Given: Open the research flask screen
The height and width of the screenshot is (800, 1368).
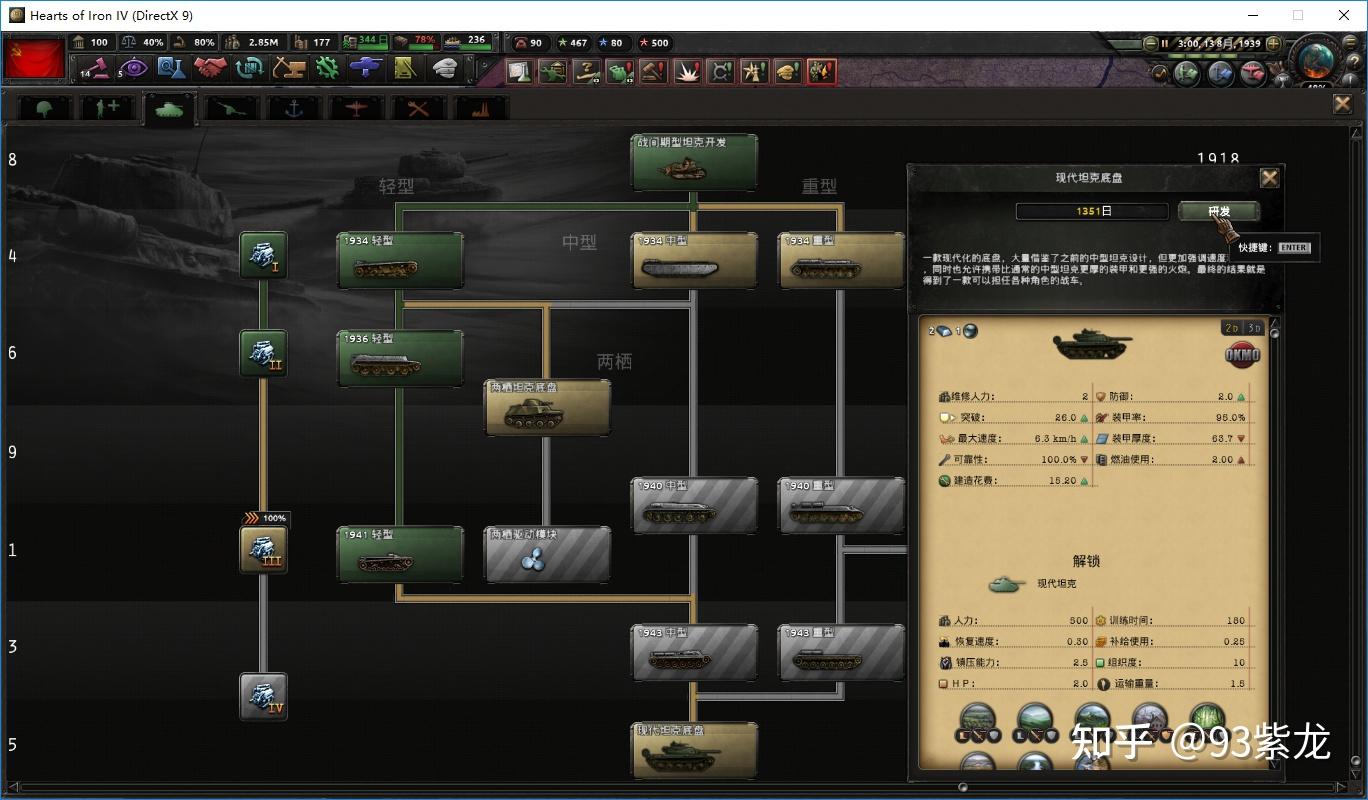Looking at the screenshot, I should click(x=172, y=68).
